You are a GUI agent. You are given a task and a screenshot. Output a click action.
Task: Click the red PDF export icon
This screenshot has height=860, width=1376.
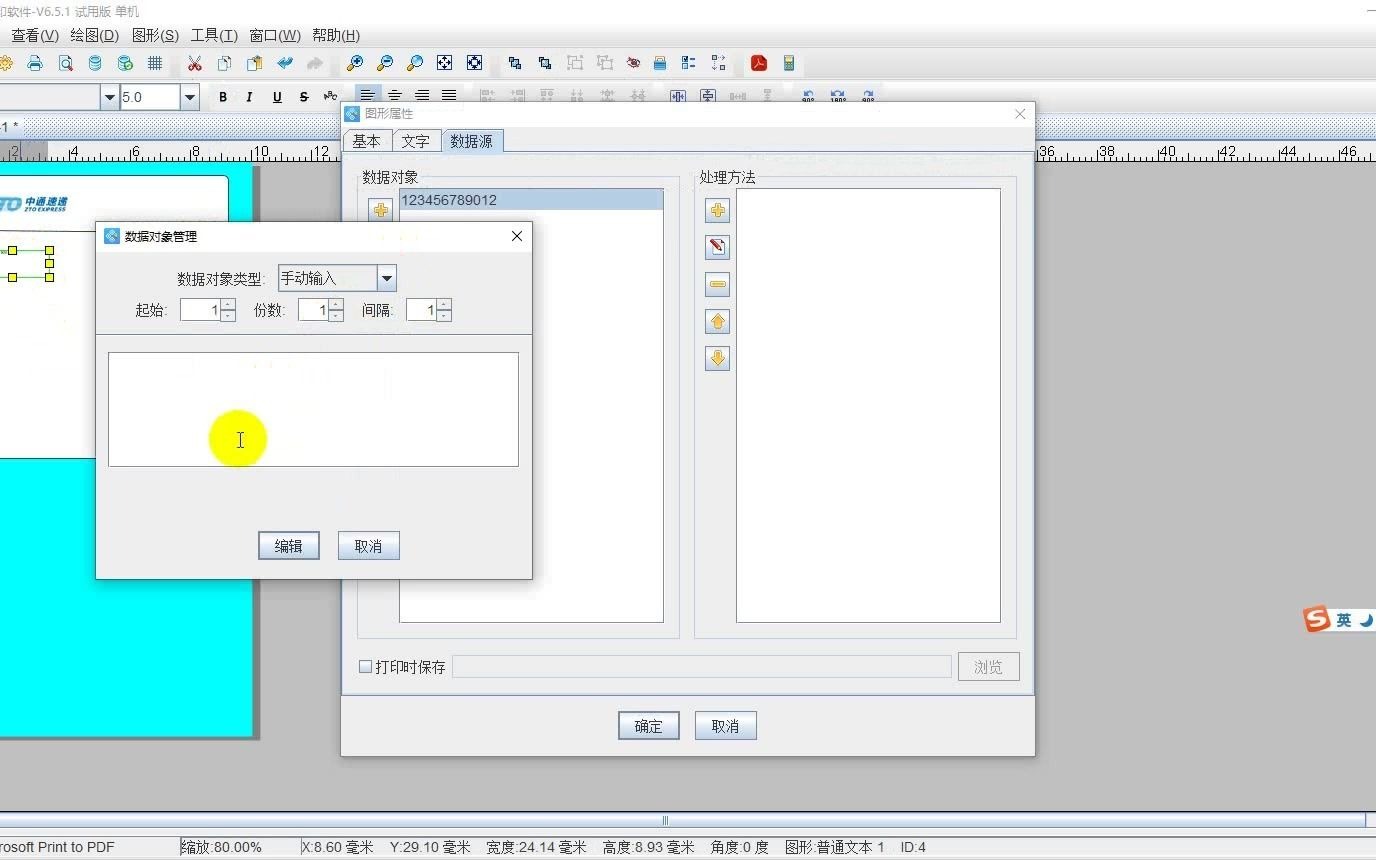[x=759, y=63]
